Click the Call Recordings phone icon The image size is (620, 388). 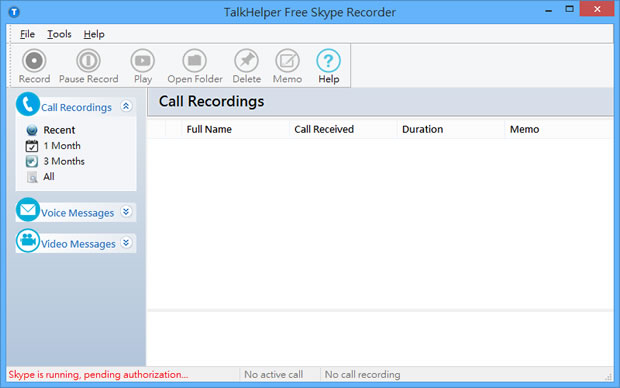click(x=28, y=104)
